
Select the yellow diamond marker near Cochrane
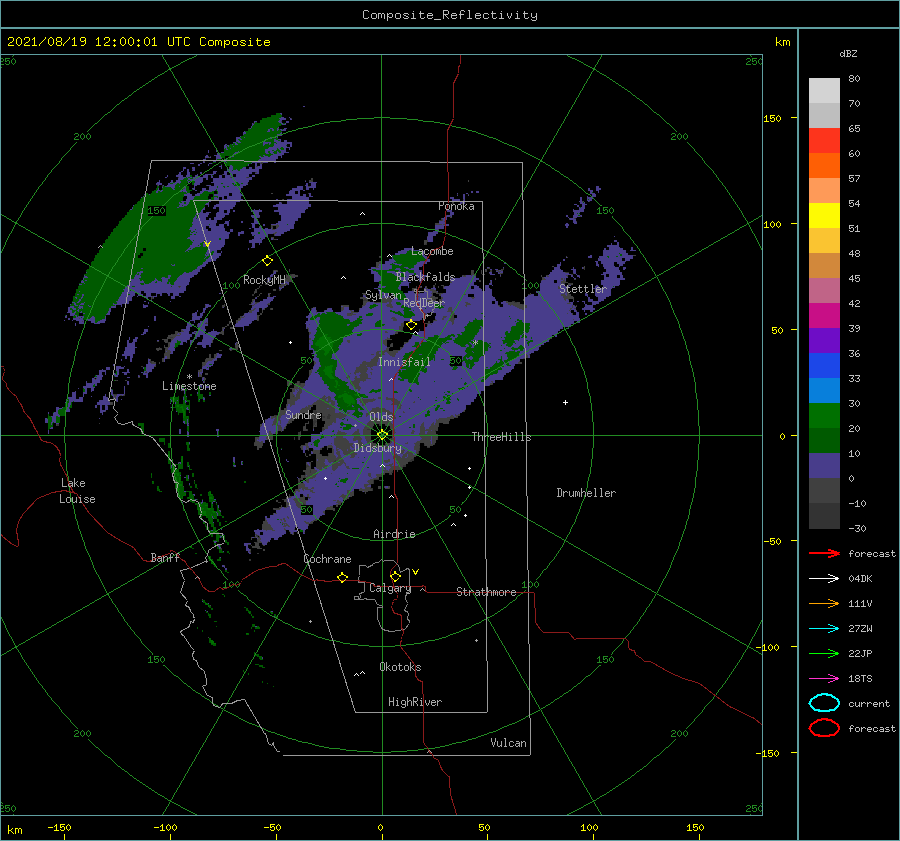pos(342,577)
